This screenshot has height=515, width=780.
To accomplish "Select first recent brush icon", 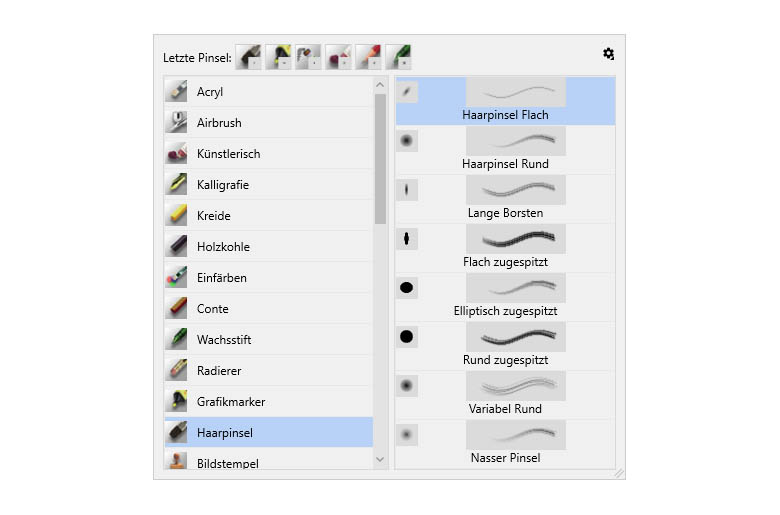I will (248, 57).
